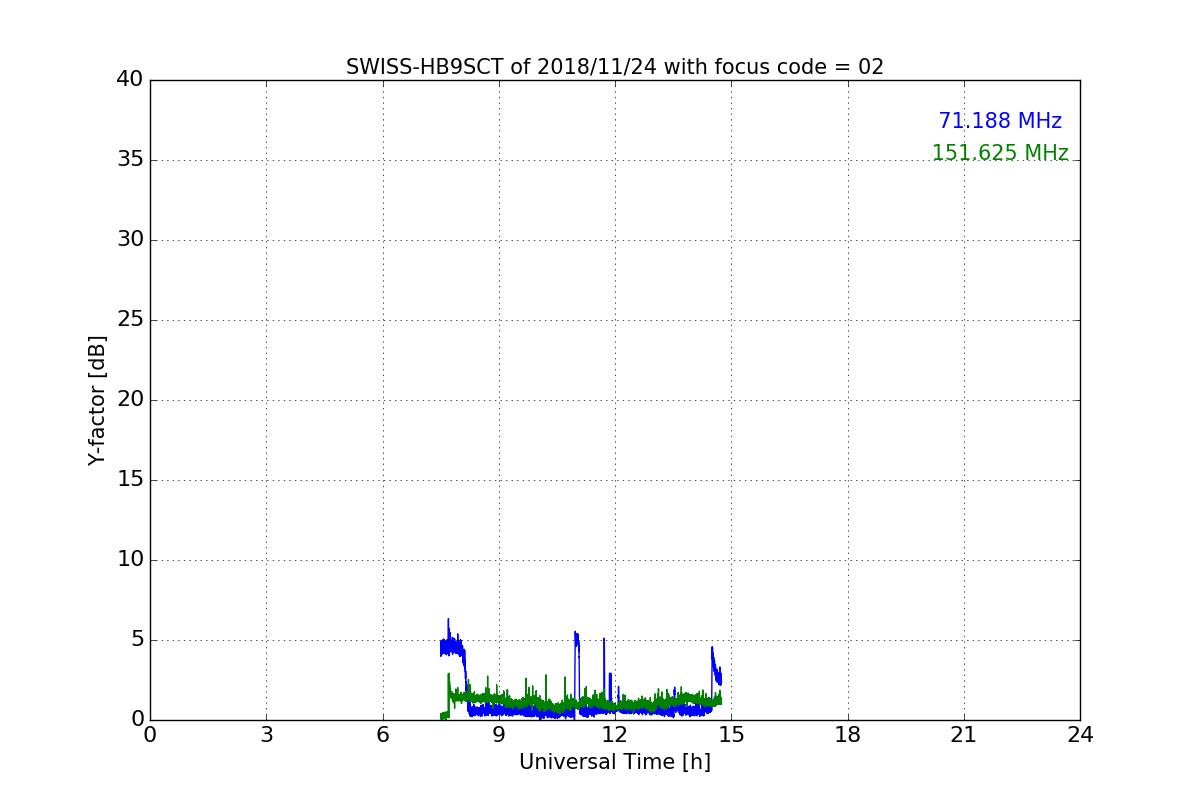Click y-axis tick value 30
Screen dimensions: 1200x800
pyautogui.click(x=130, y=240)
